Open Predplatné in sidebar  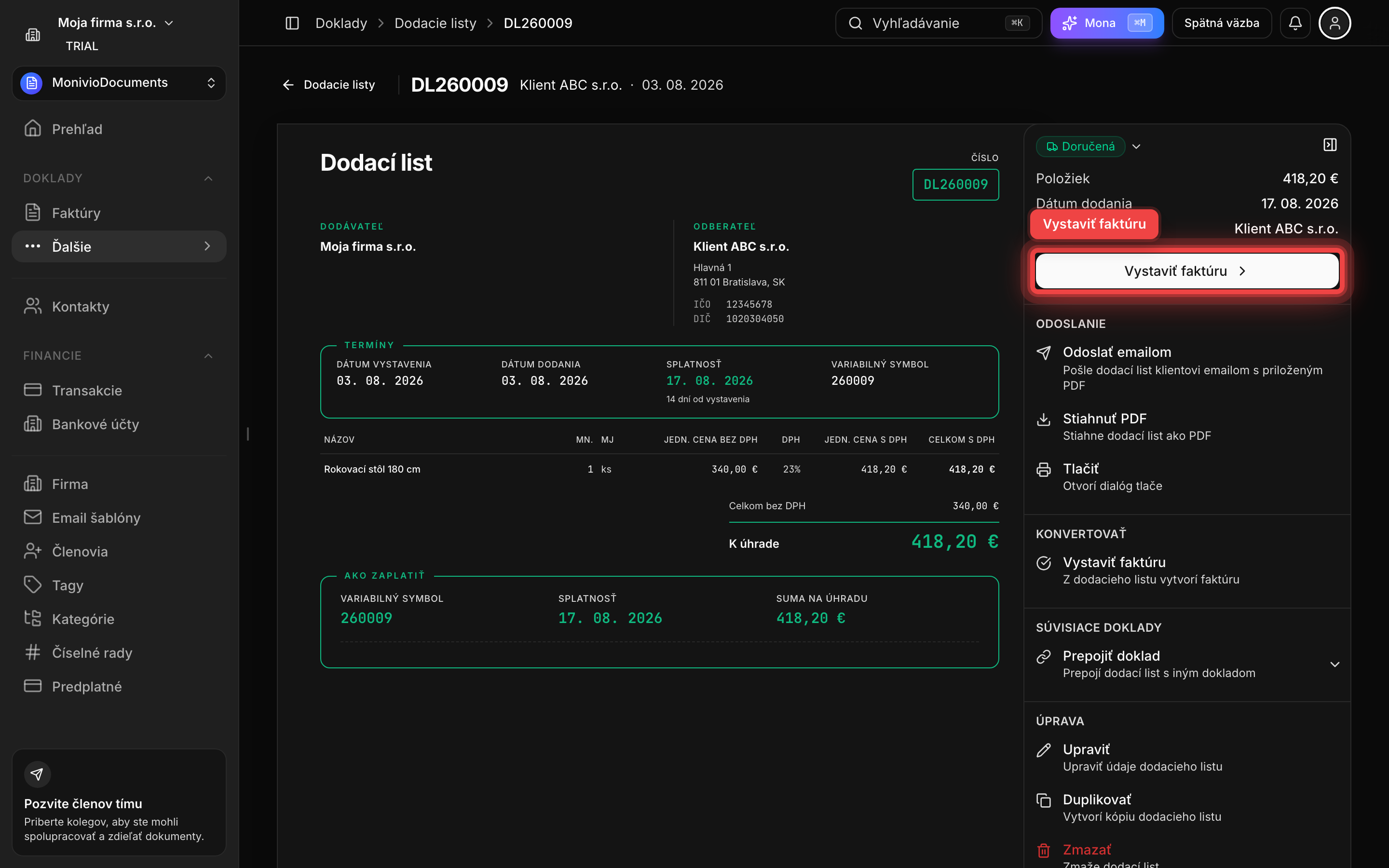pyautogui.click(x=119, y=687)
